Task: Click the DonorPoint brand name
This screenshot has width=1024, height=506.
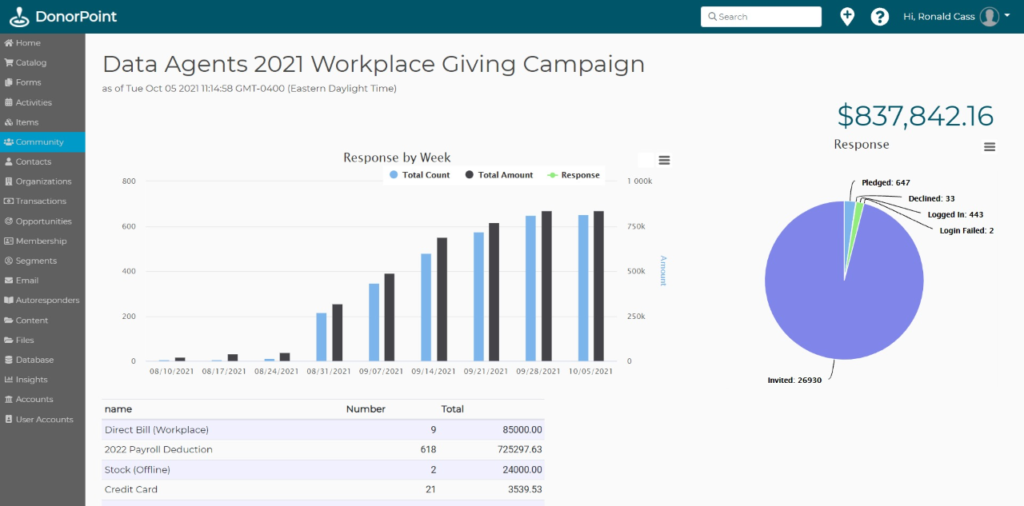Action: (x=76, y=16)
